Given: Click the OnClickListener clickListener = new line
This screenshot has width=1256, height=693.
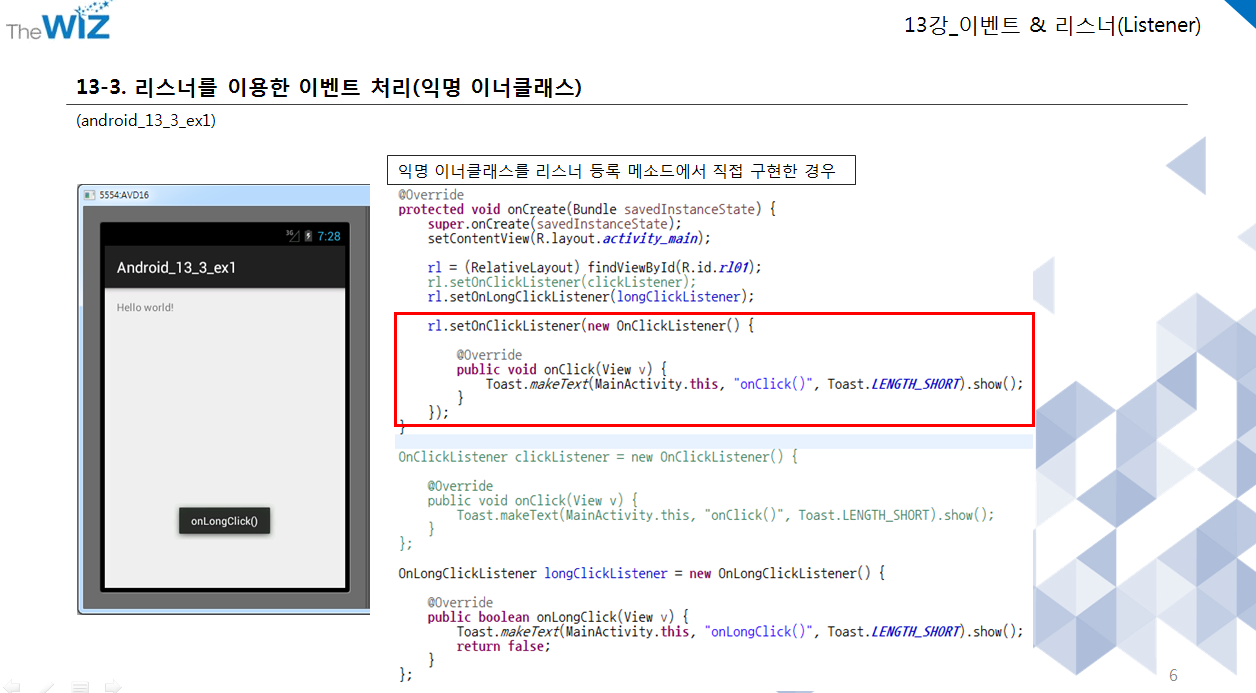Looking at the screenshot, I should [598, 456].
